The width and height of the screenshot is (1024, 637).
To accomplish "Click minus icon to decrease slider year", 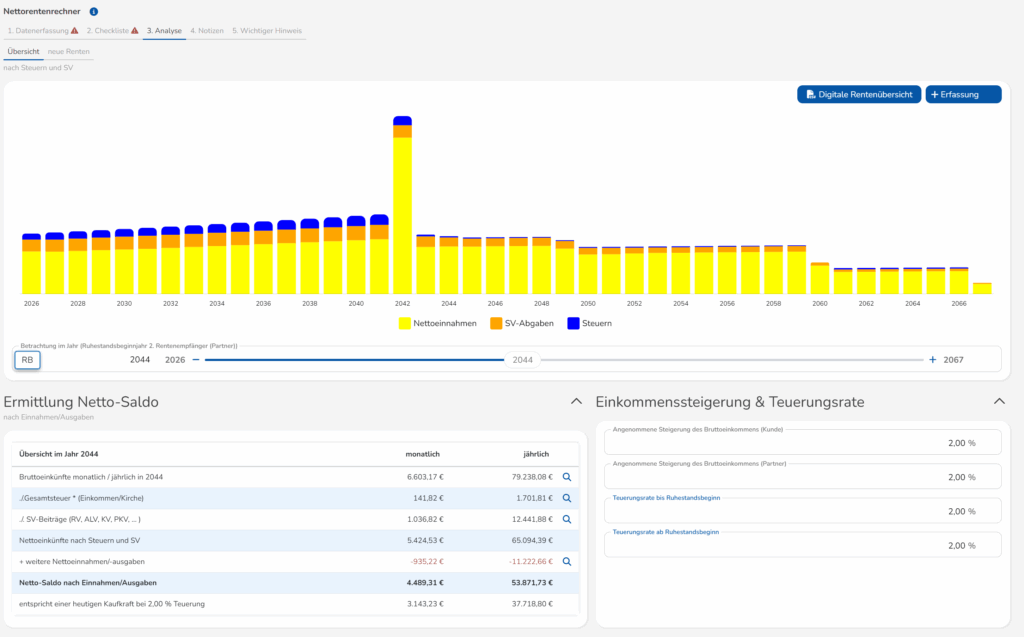I will tap(196, 359).
